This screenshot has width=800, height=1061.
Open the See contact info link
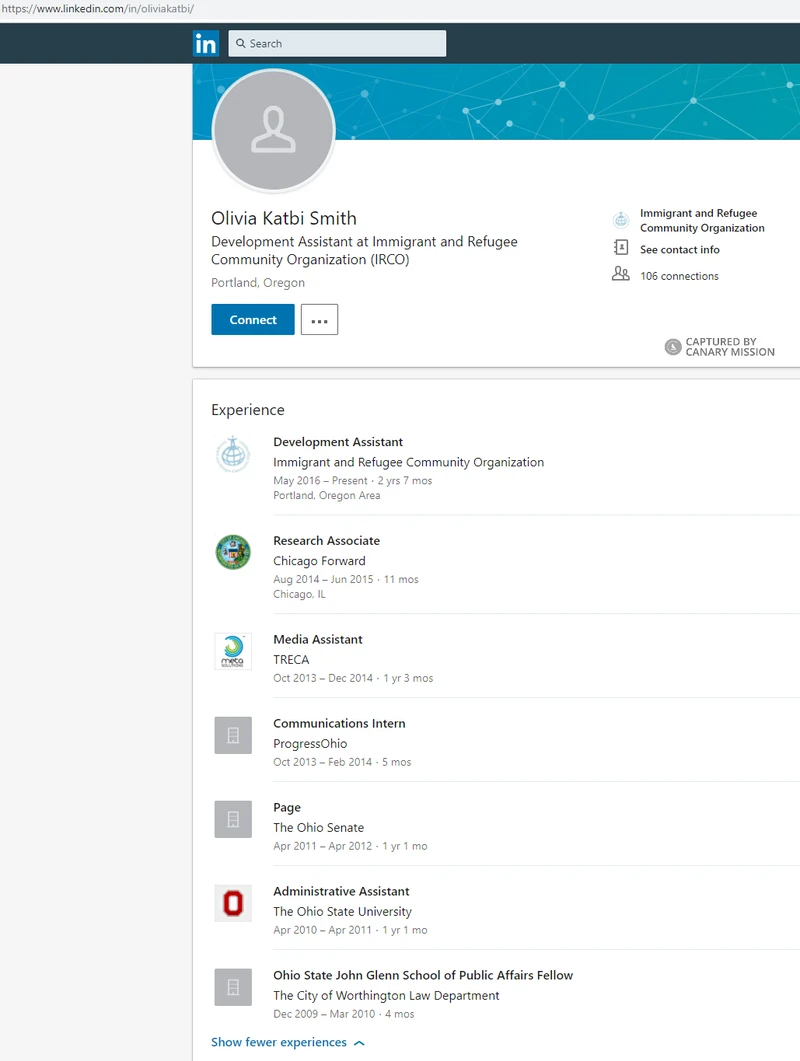click(679, 250)
